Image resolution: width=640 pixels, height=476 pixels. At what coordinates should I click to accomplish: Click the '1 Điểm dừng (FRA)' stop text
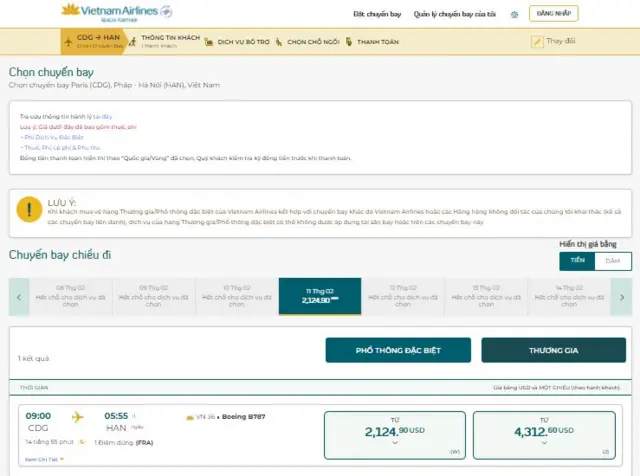coord(124,443)
